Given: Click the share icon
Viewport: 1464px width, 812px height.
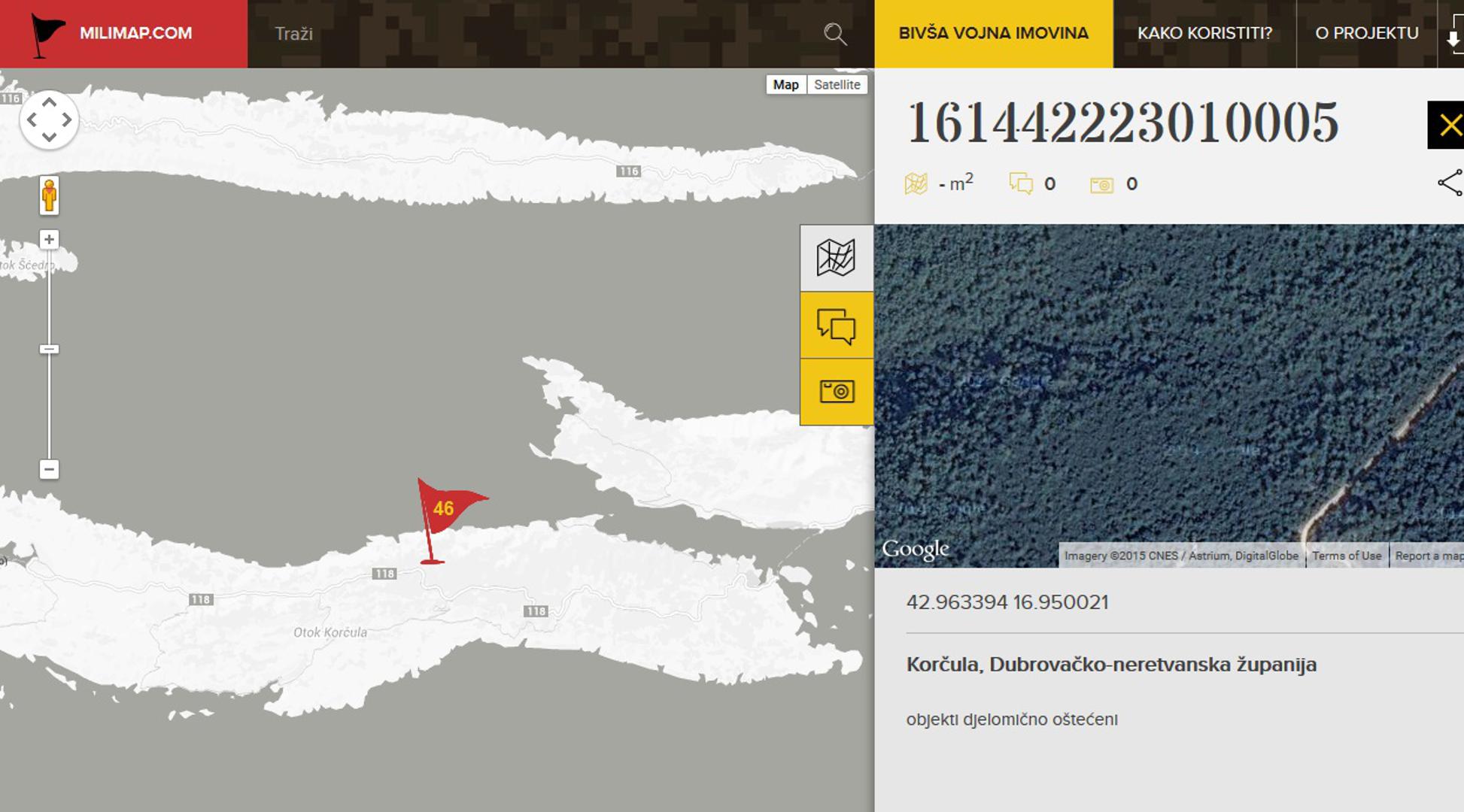Looking at the screenshot, I should click(x=1449, y=183).
